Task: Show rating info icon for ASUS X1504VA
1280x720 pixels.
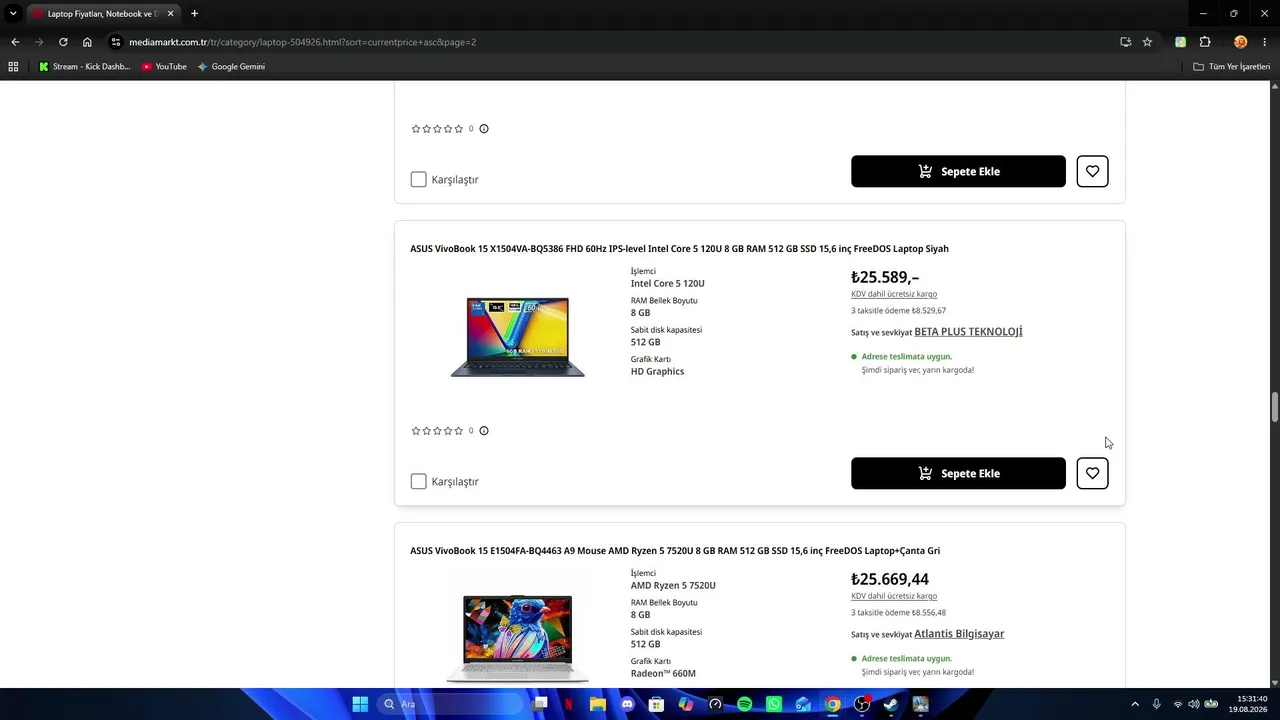Action: click(484, 431)
